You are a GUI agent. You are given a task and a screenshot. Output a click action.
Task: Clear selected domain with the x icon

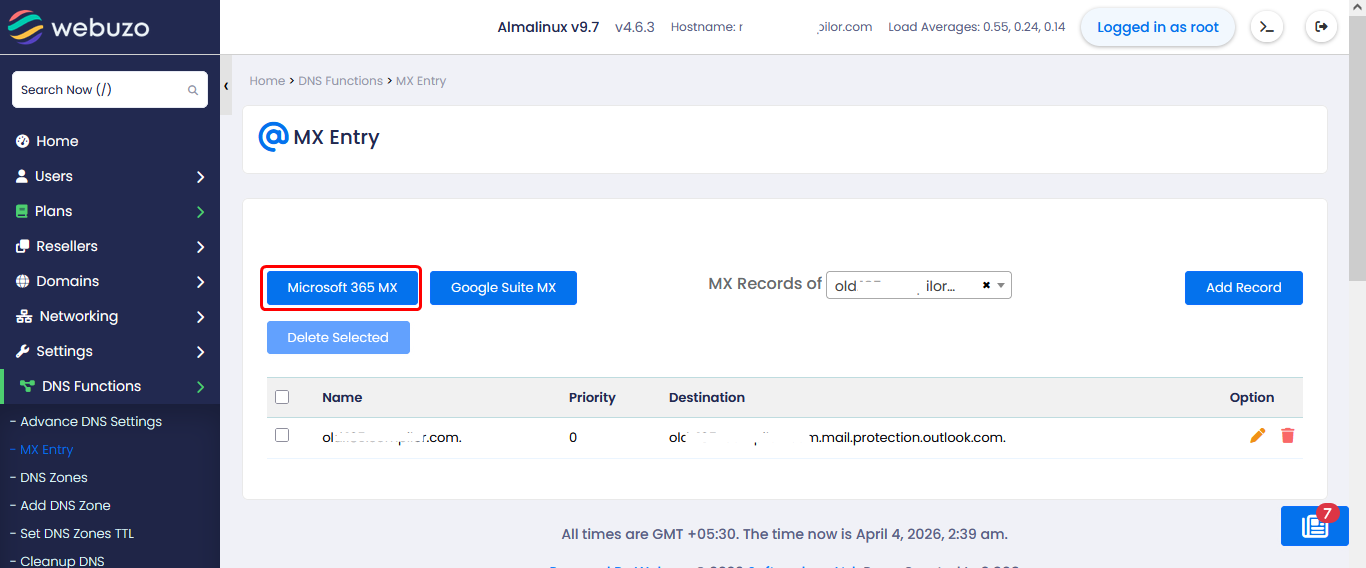[x=986, y=286]
